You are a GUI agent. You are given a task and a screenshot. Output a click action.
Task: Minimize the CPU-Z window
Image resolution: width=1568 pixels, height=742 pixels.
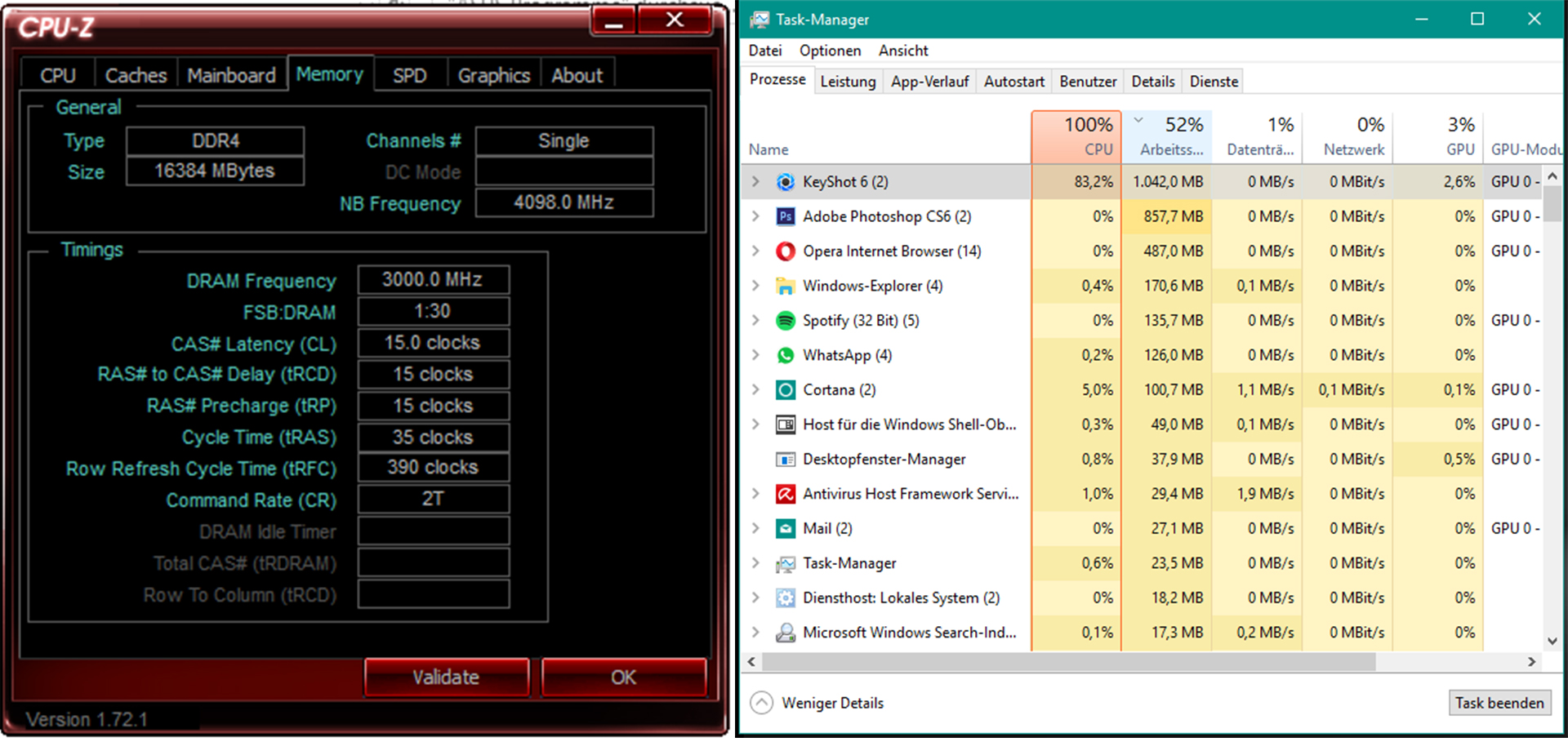point(614,22)
